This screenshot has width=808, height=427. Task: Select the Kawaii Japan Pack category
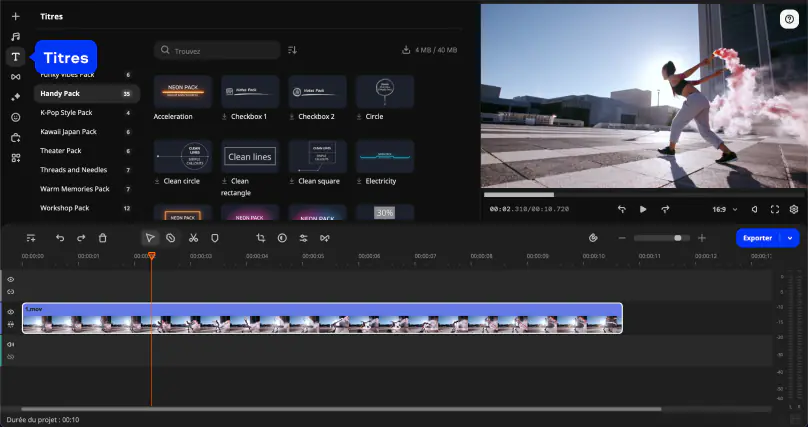(x=87, y=132)
